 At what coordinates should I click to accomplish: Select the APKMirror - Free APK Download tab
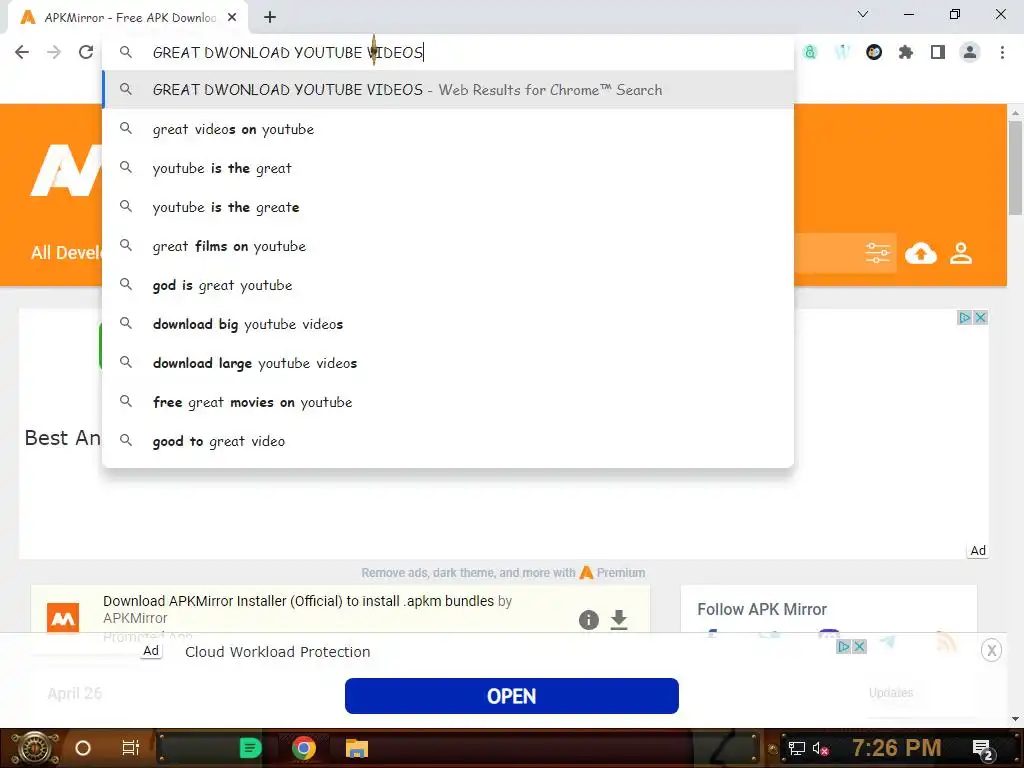tap(128, 18)
